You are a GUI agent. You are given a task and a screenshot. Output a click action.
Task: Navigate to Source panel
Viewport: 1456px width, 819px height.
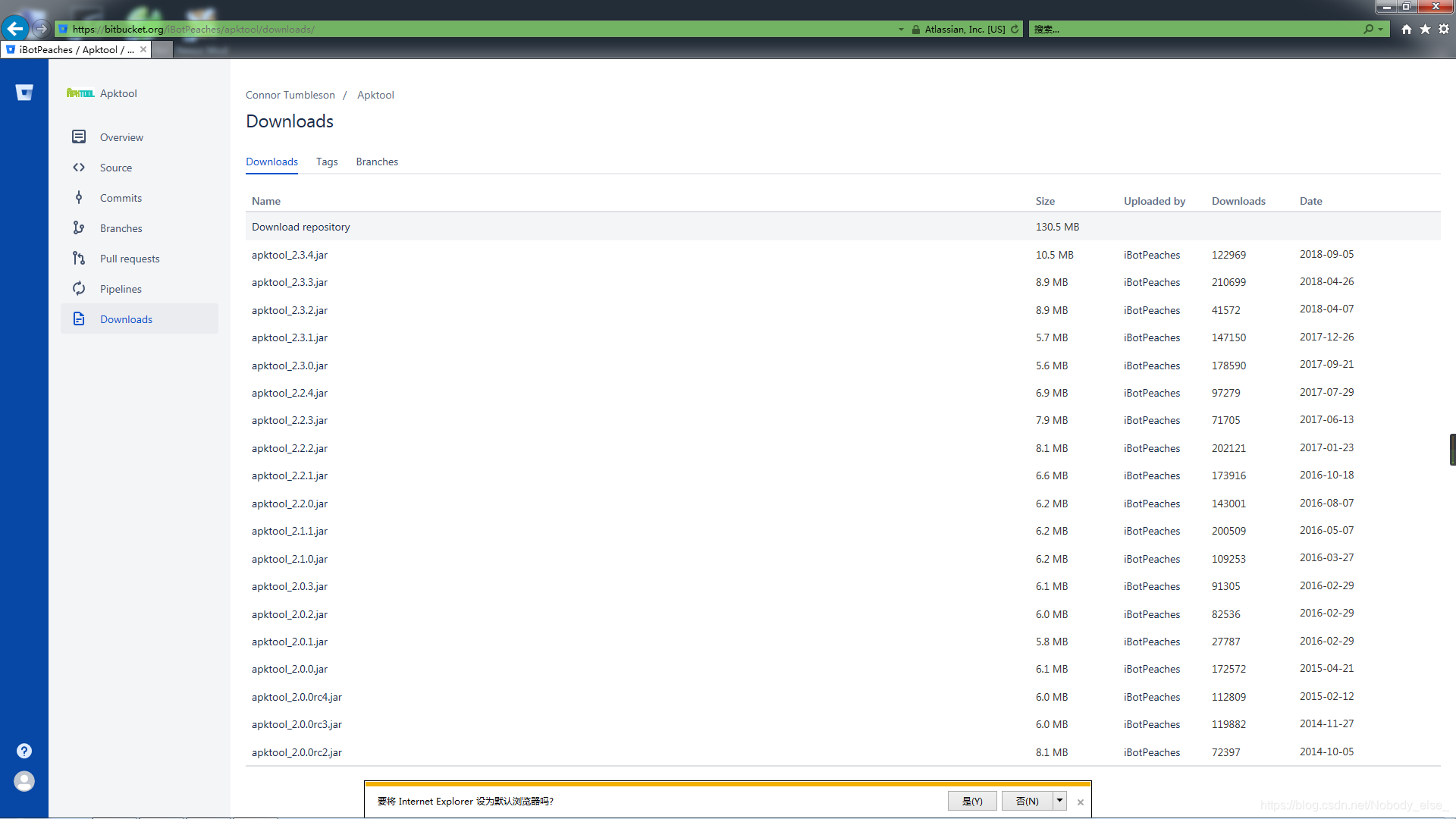[115, 167]
